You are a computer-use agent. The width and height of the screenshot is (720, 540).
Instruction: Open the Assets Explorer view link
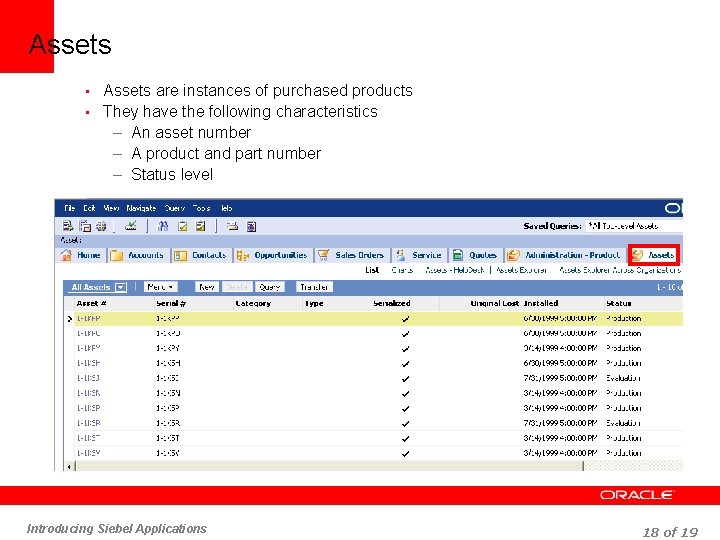[x=521, y=270]
